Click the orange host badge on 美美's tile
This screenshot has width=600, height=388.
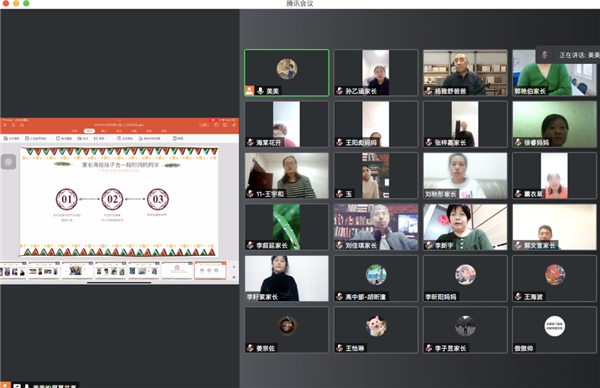point(249,91)
